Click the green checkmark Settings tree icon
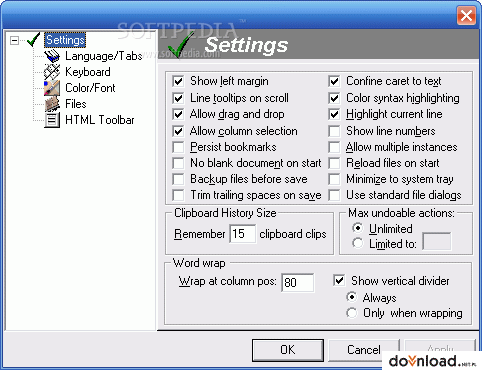 tap(33, 40)
